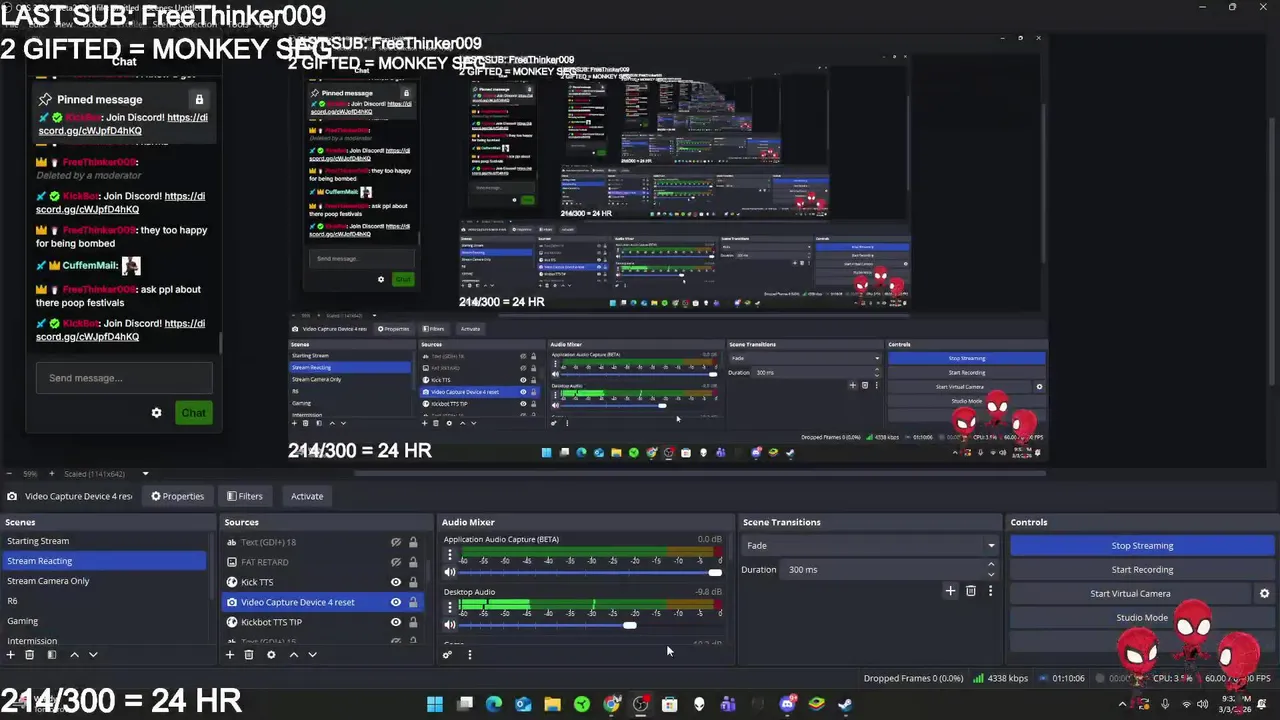Image resolution: width=1280 pixels, height=720 pixels.
Task: Click the Activate button
Action: click(x=307, y=496)
